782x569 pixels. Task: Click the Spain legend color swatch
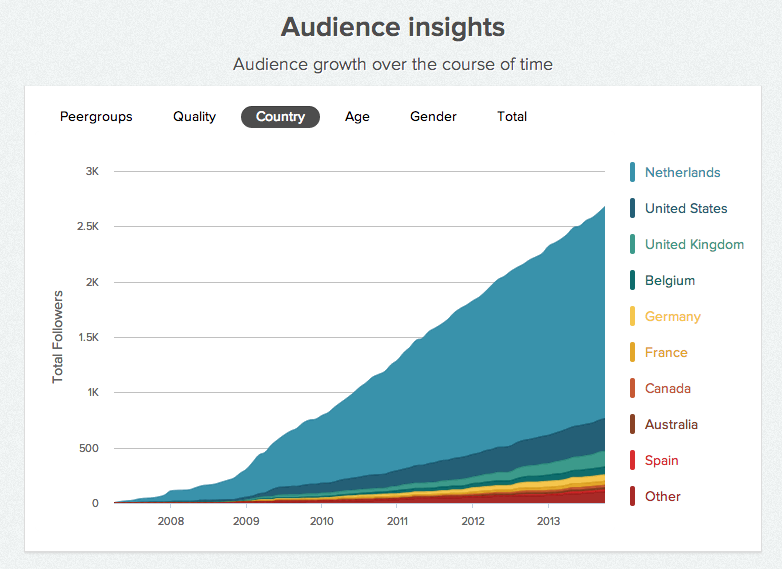click(632, 460)
